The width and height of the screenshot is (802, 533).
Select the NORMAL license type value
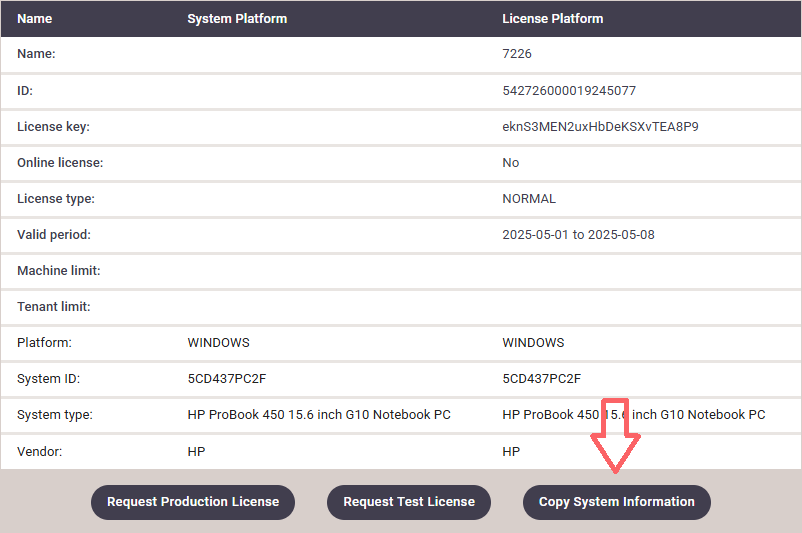coord(529,199)
